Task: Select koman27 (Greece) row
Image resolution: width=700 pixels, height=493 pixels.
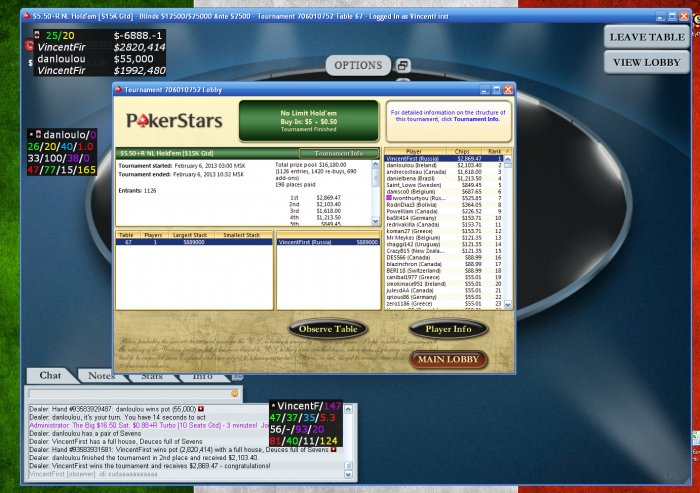Action: (x=444, y=231)
